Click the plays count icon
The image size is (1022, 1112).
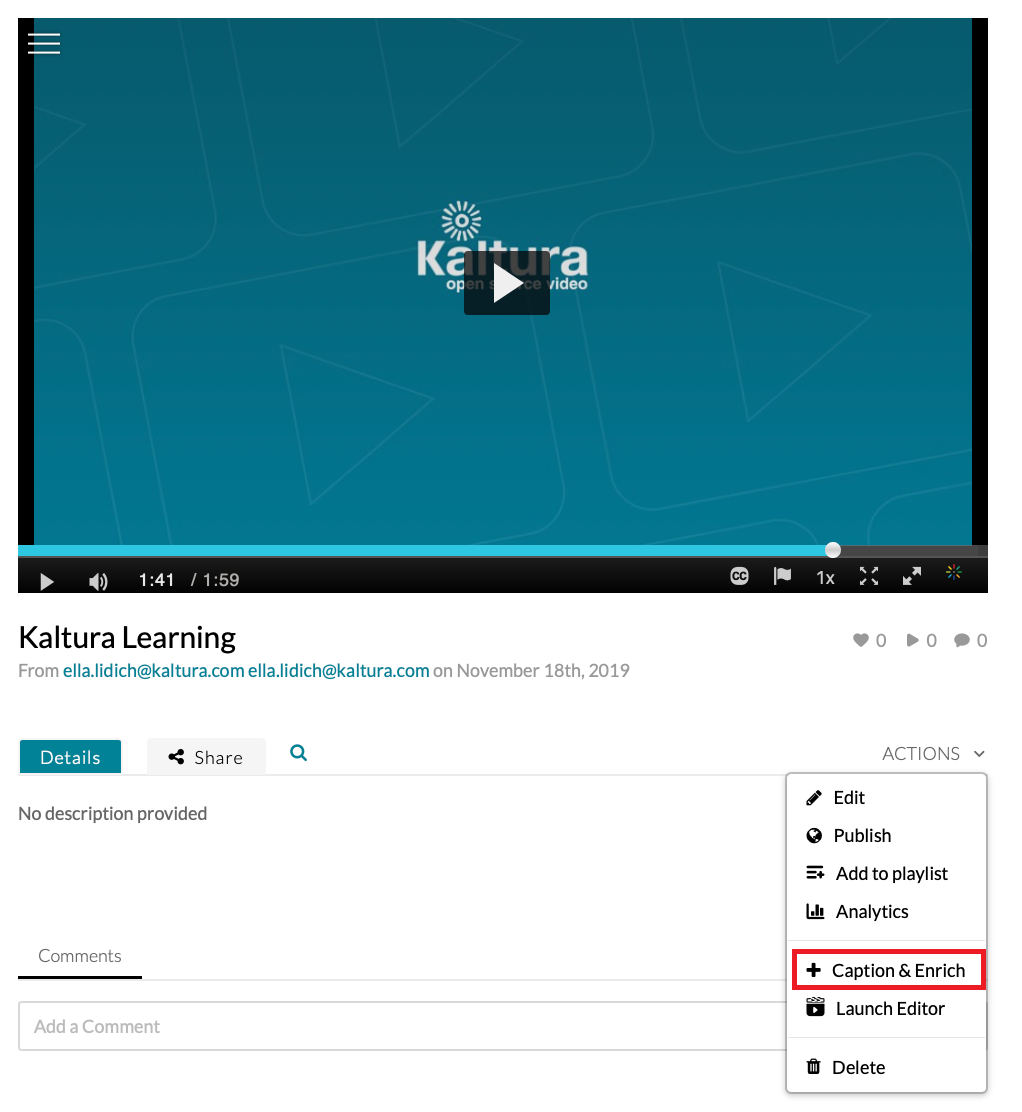(x=912, y=640)
